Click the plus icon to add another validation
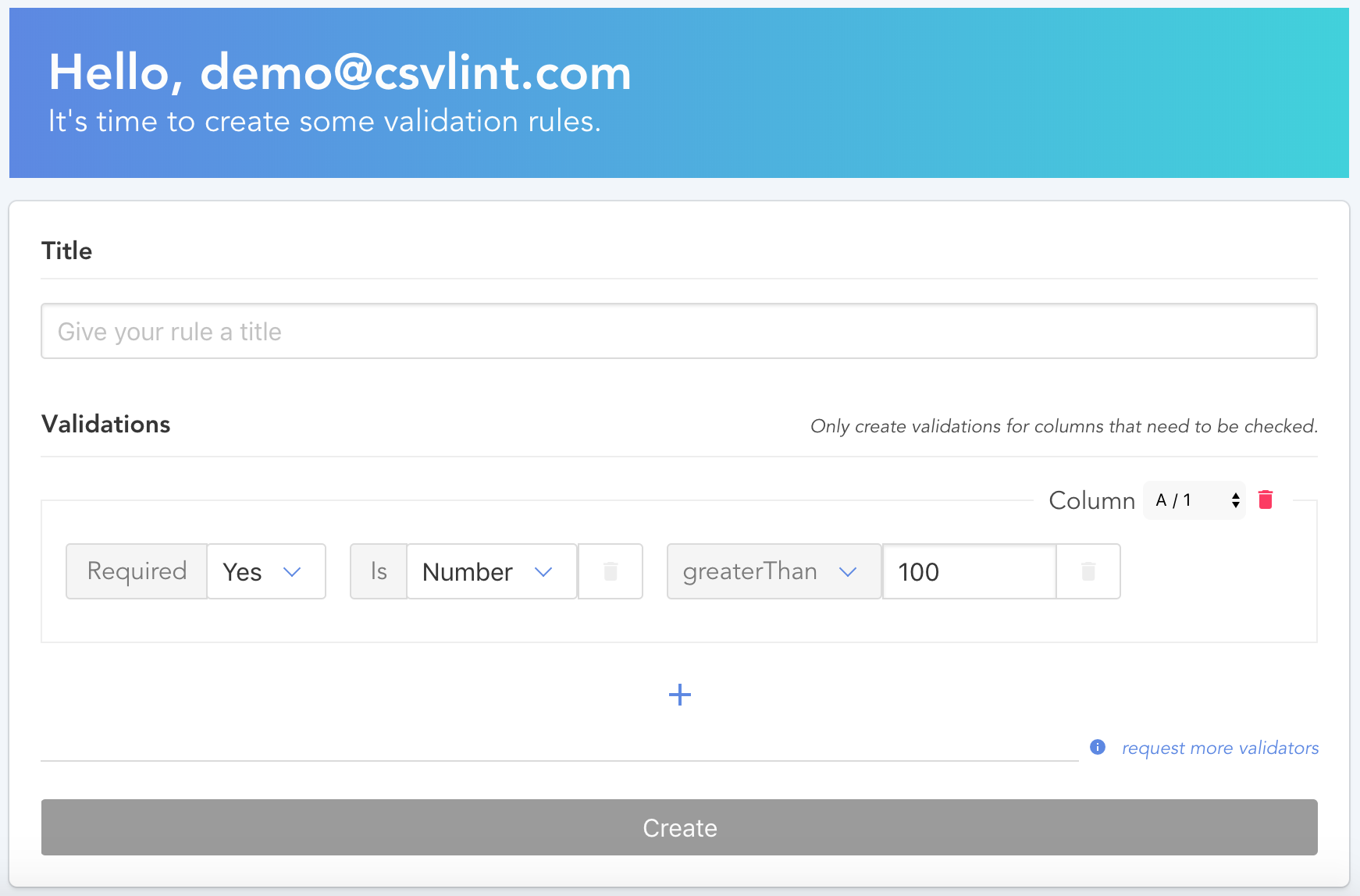Viewport: 1360px width, 896px height. [x=679, y=694]
